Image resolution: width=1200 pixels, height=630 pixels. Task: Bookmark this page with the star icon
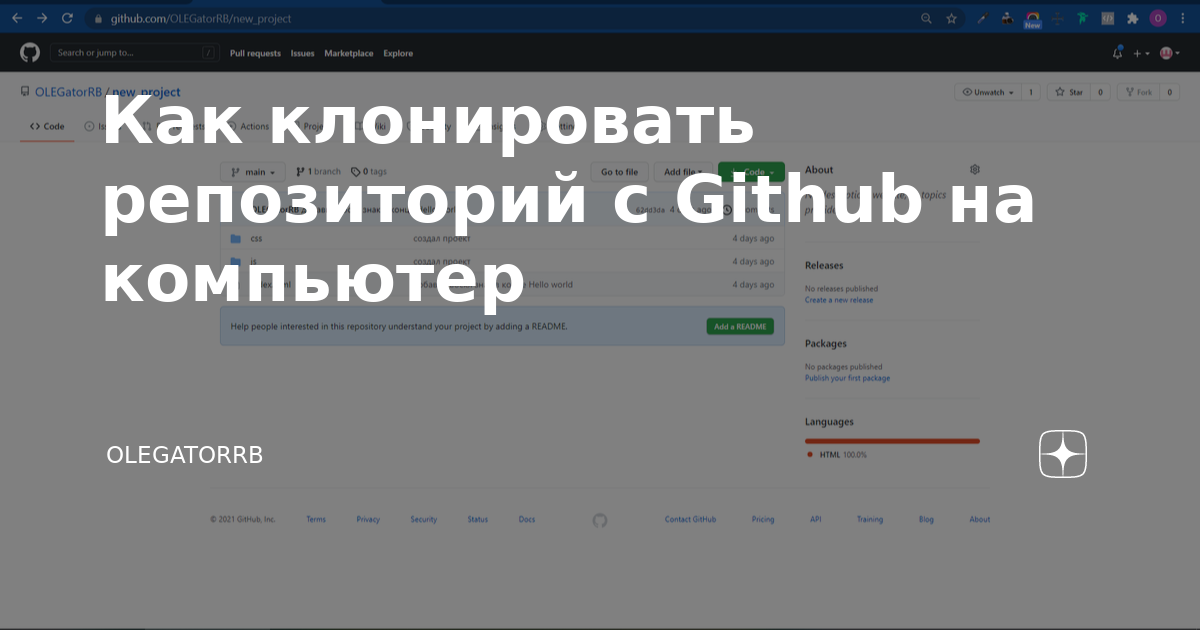951,18
